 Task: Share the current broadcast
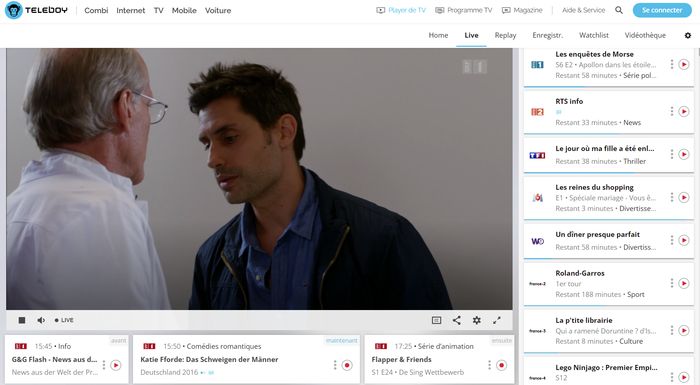click(457, 320)
